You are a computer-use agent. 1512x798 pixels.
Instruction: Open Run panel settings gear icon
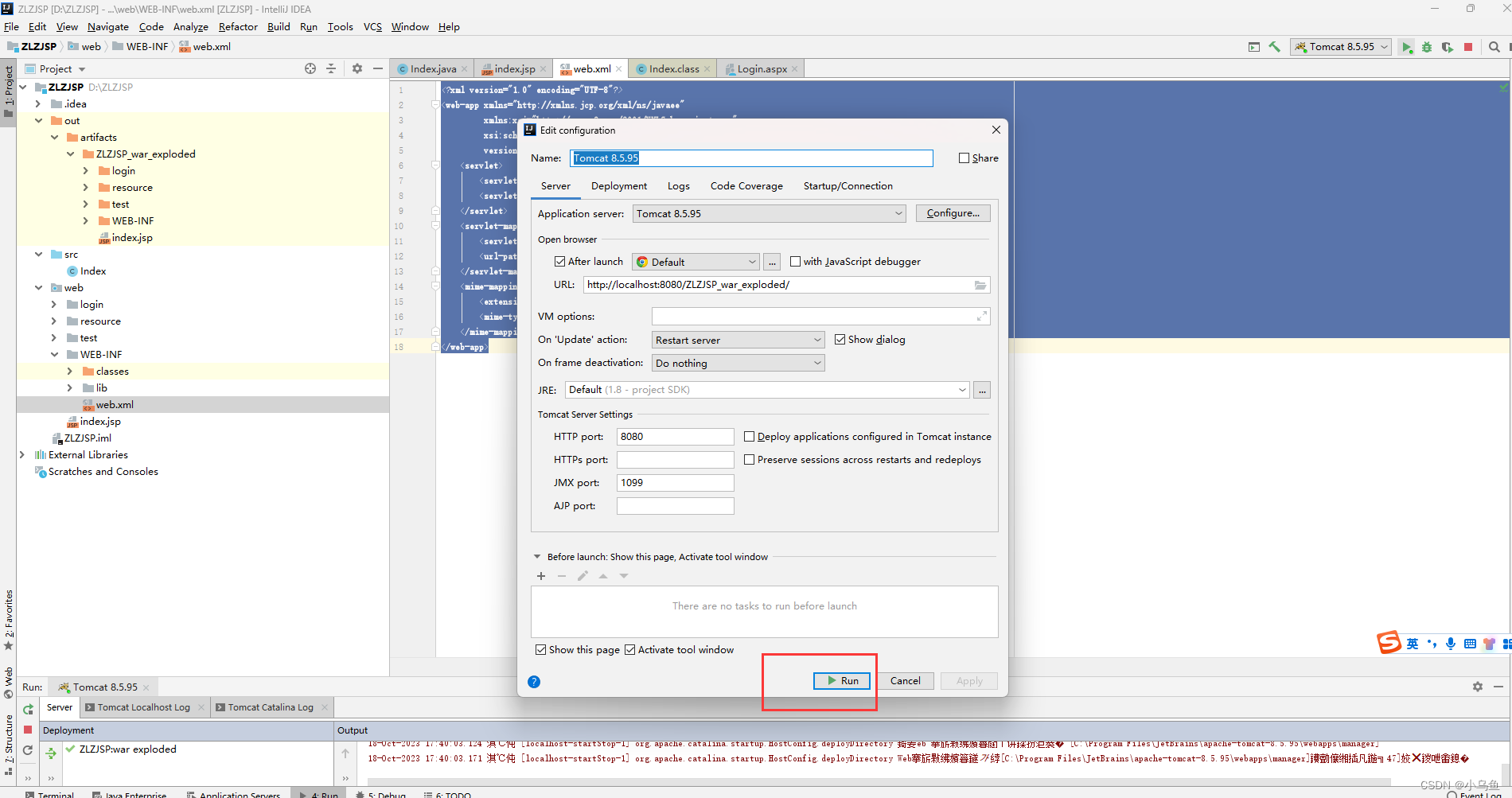click(x=1478, y=687)
